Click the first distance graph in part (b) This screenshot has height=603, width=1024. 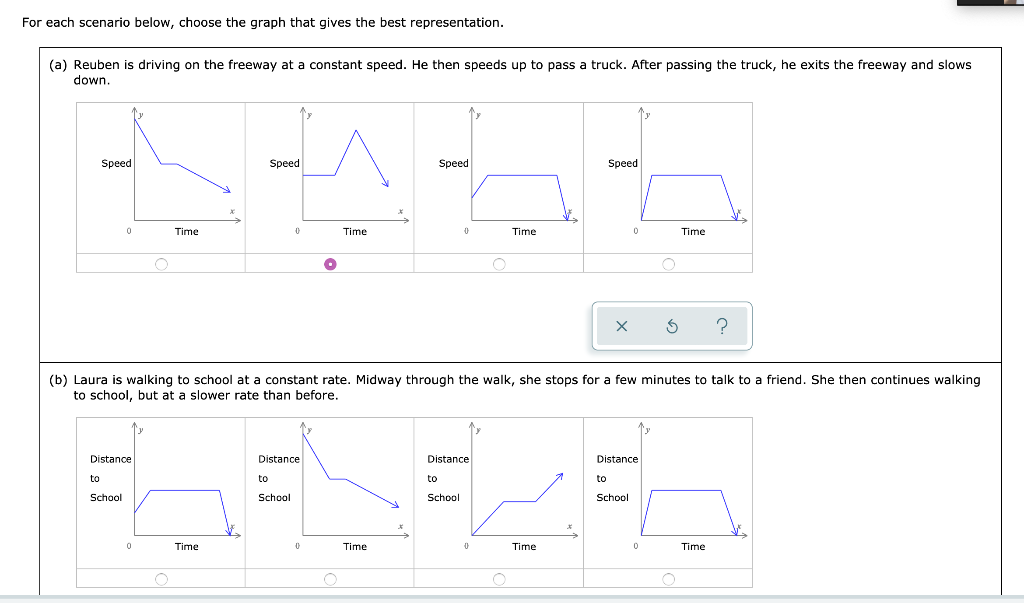(x=180, y=490)
